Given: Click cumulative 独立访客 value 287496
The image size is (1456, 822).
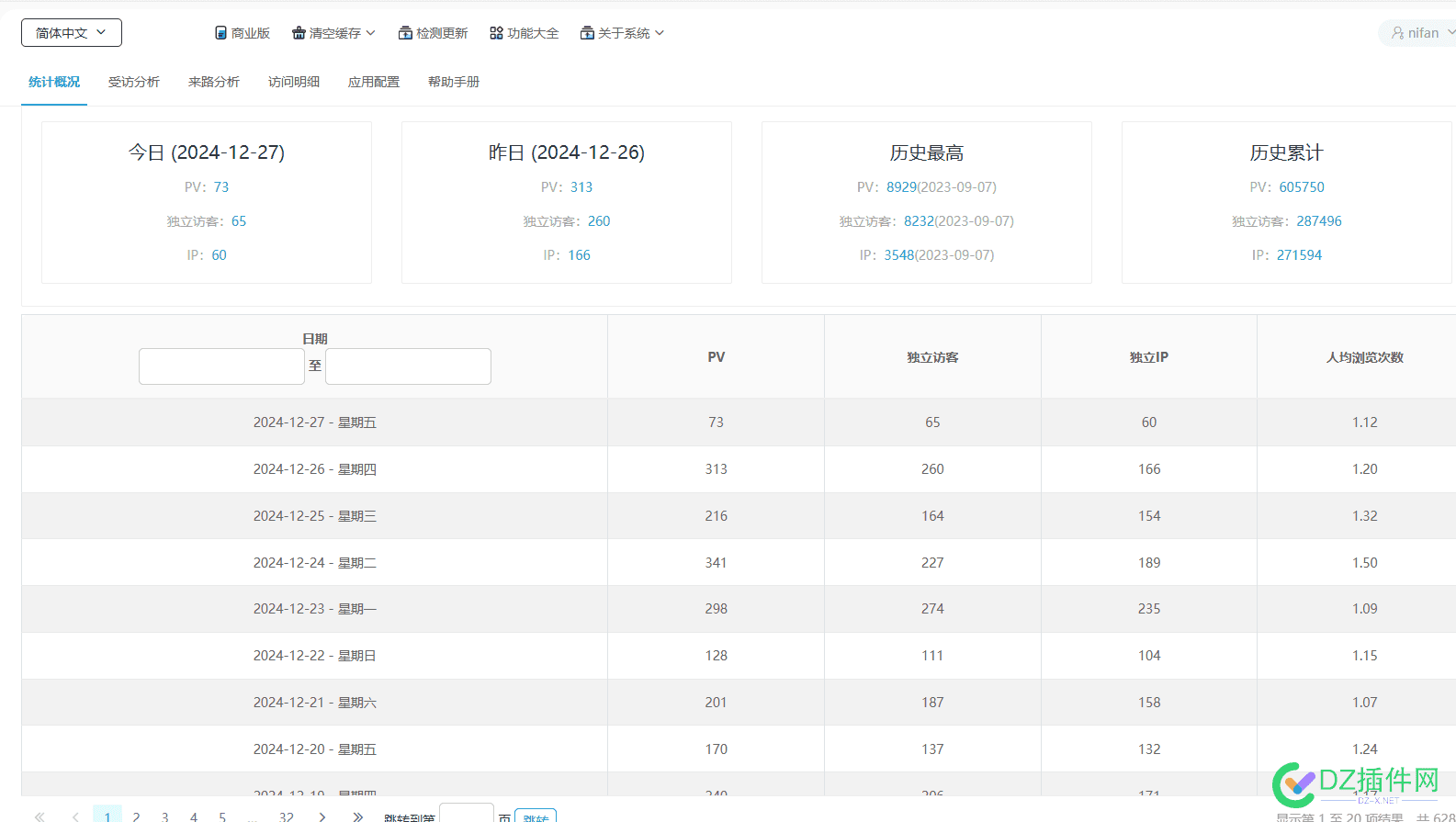Looking at the screenshot, I should [1319, 221].
